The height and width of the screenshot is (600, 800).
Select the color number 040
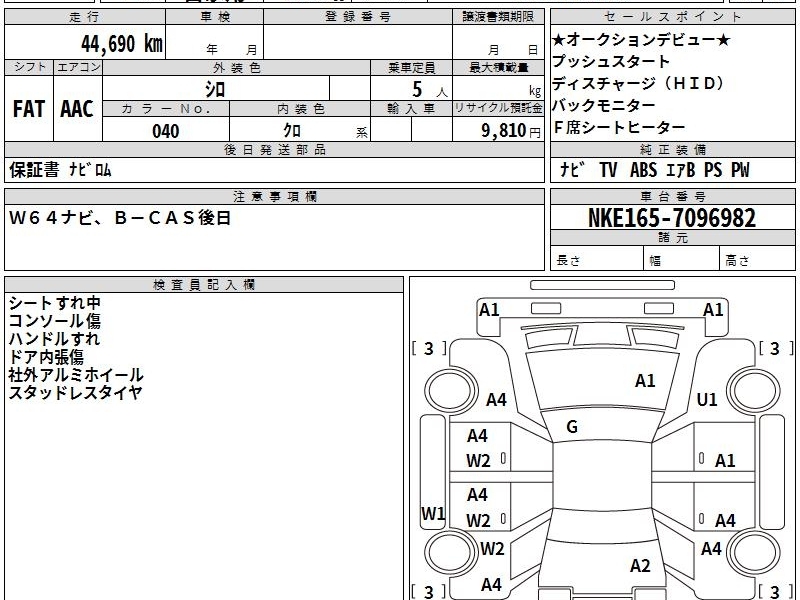(165, 131)
